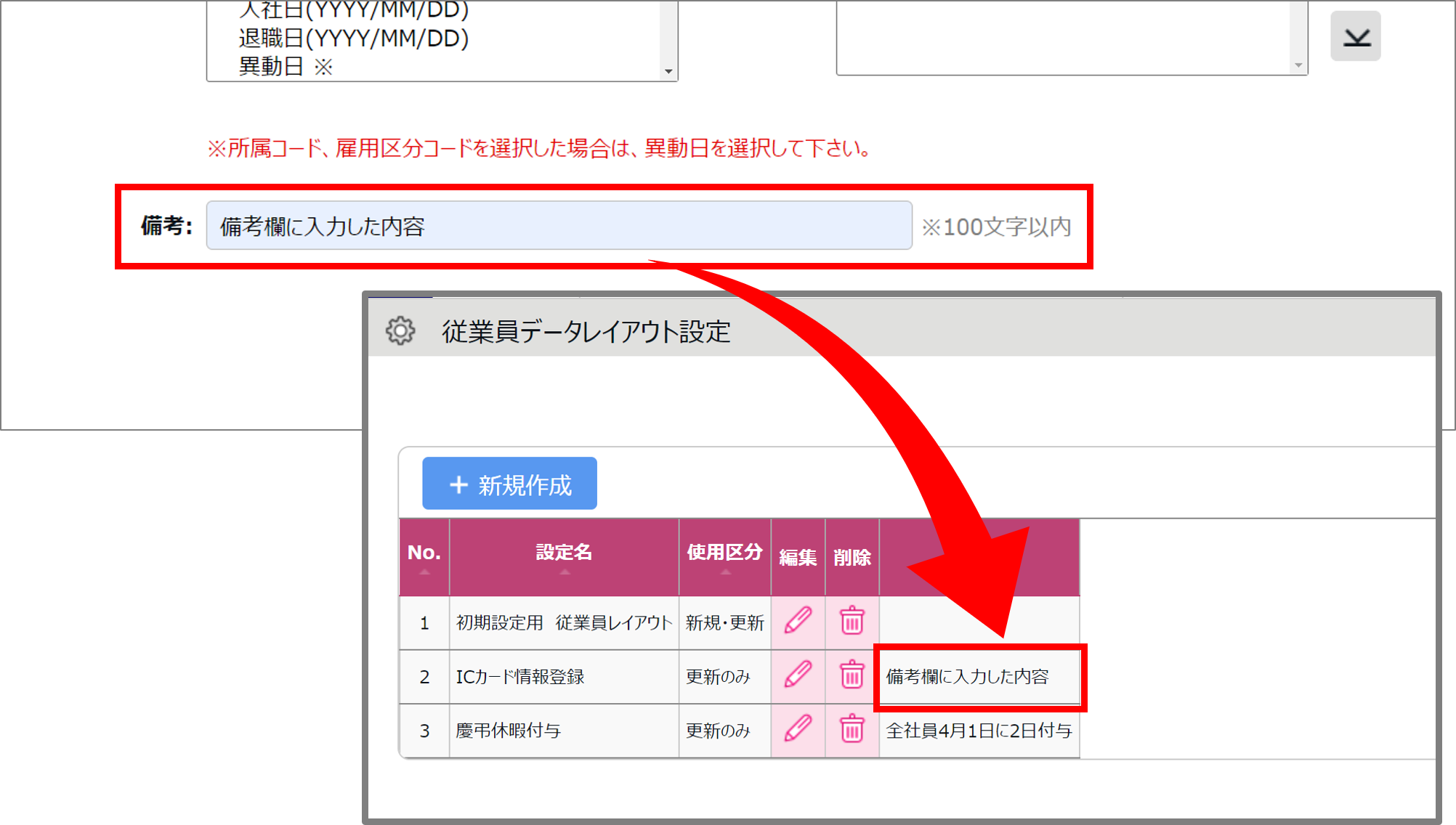Screen dimensions: 1456x825
Task: Click the edit pencil for 初期設定用 従業員レイアウト
Action: (798, 622)
